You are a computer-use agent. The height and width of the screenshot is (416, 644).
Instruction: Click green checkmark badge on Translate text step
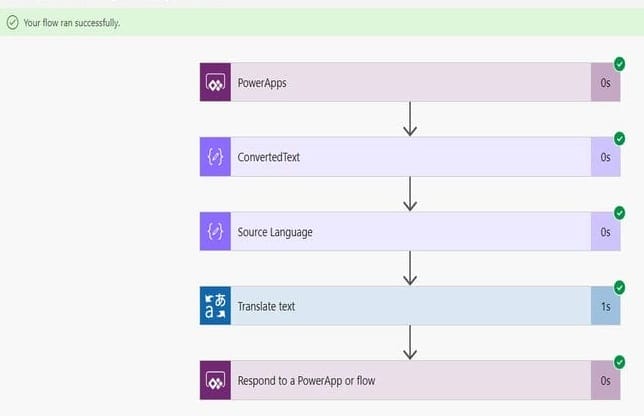(x=619, y=287)
